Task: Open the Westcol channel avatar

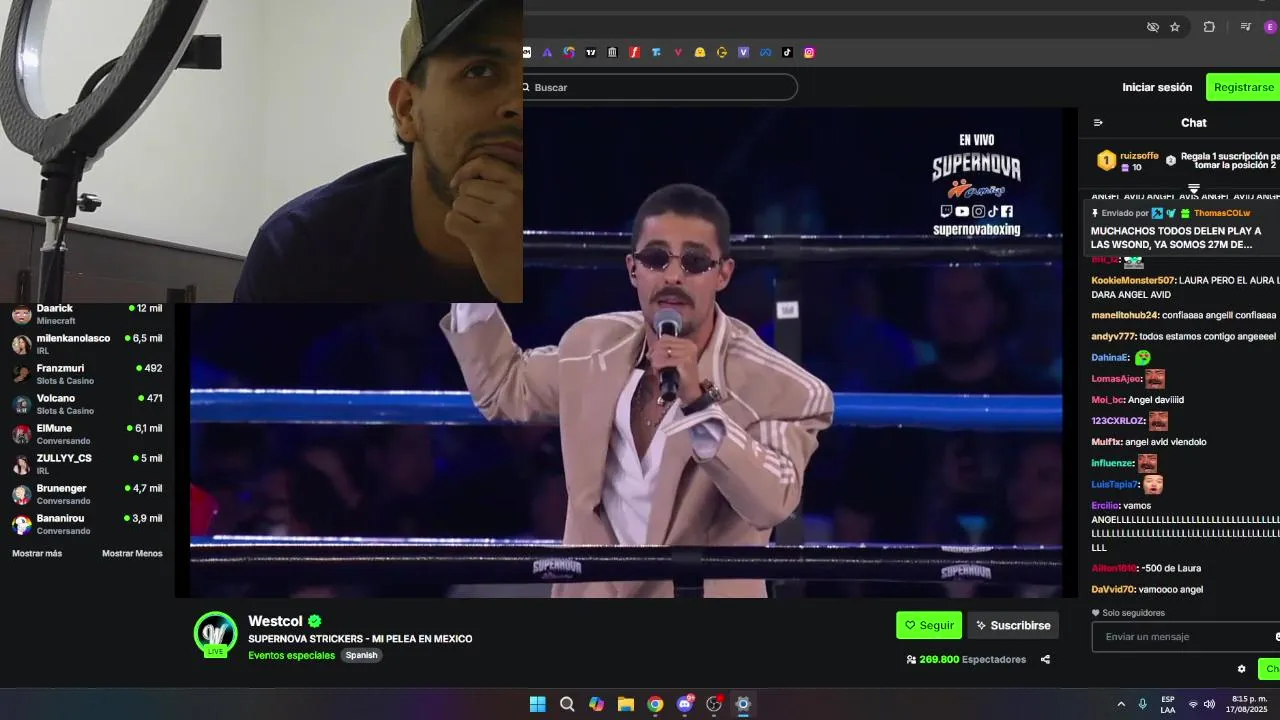Action: pos(215,633)
